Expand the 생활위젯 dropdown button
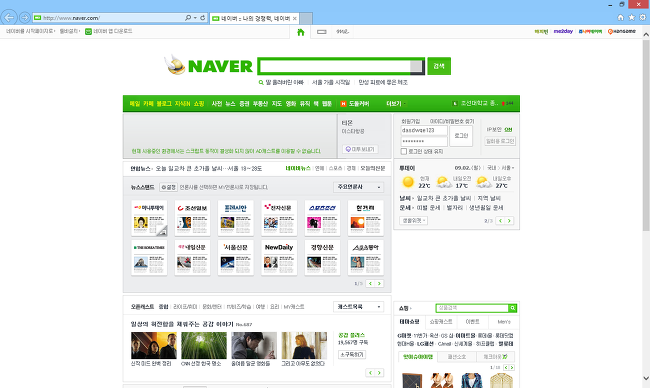 pyautogui.click(x=413, y=221)
